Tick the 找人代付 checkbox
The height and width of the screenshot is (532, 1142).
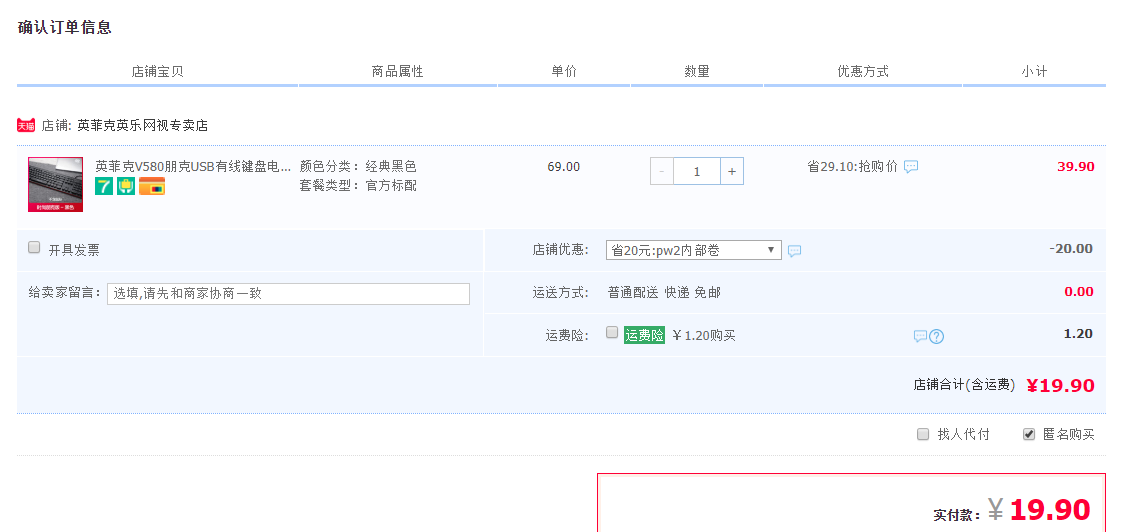pos(923,434)
